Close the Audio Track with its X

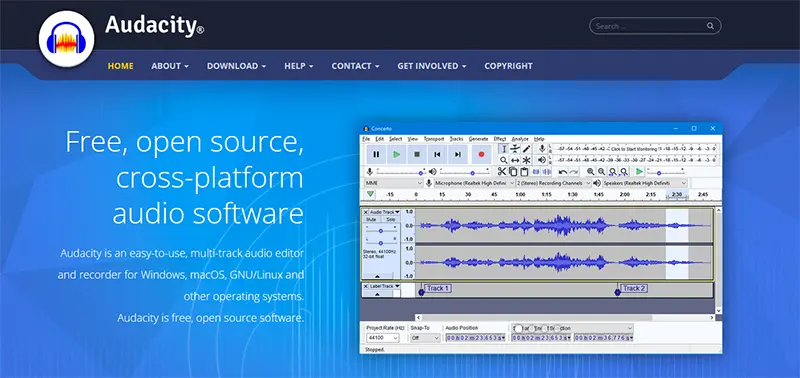click(x=365, y=212)
